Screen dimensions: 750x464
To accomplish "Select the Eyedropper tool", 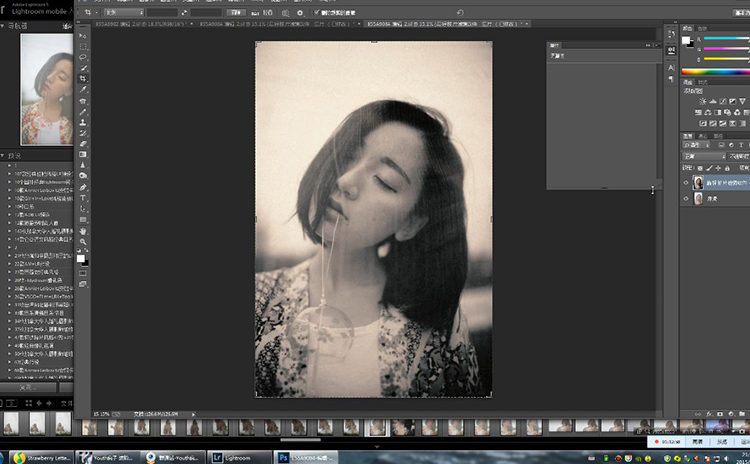I will (83, 90).
